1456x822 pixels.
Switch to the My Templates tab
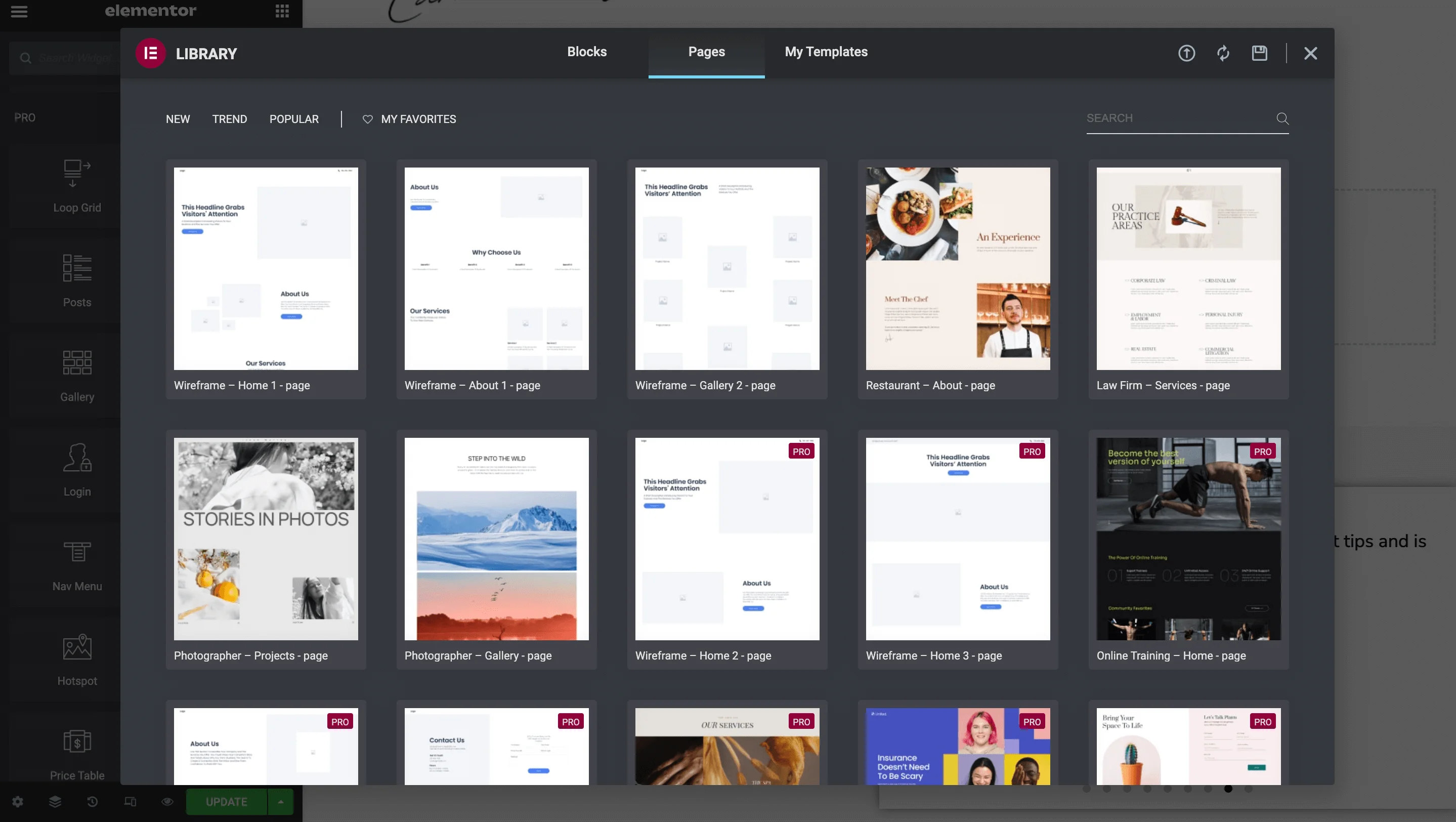826,52
